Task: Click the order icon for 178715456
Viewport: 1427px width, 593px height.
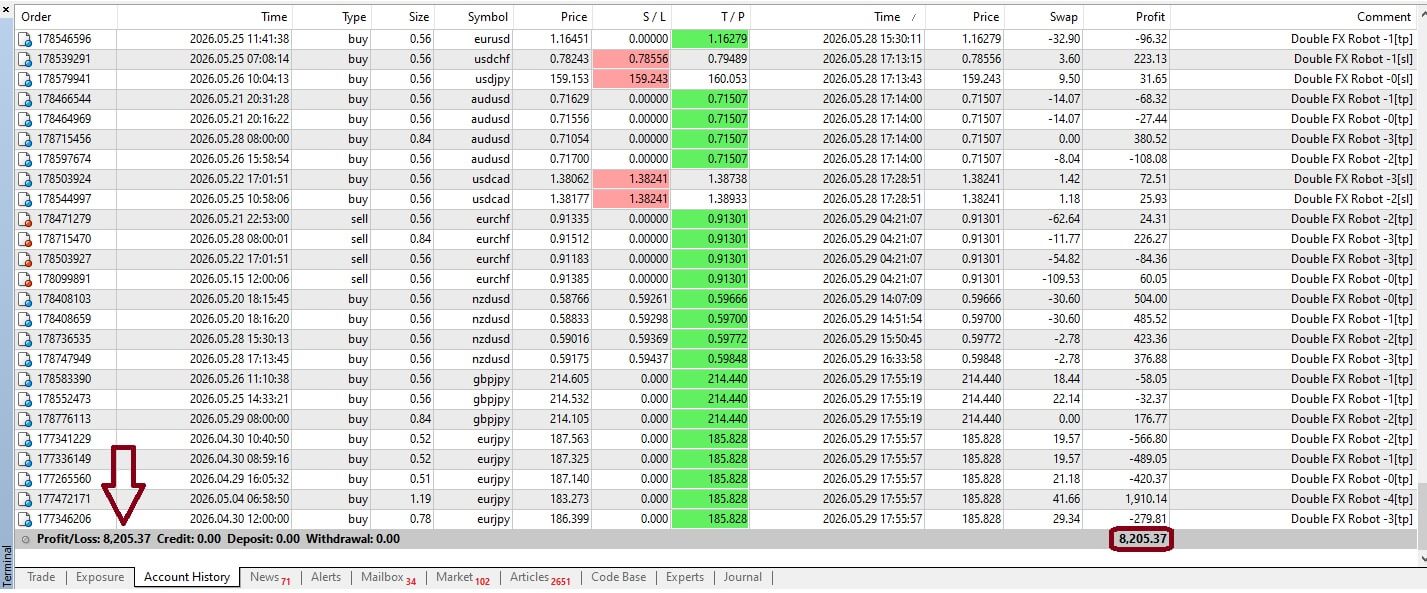Action: [x=26, y=139]
